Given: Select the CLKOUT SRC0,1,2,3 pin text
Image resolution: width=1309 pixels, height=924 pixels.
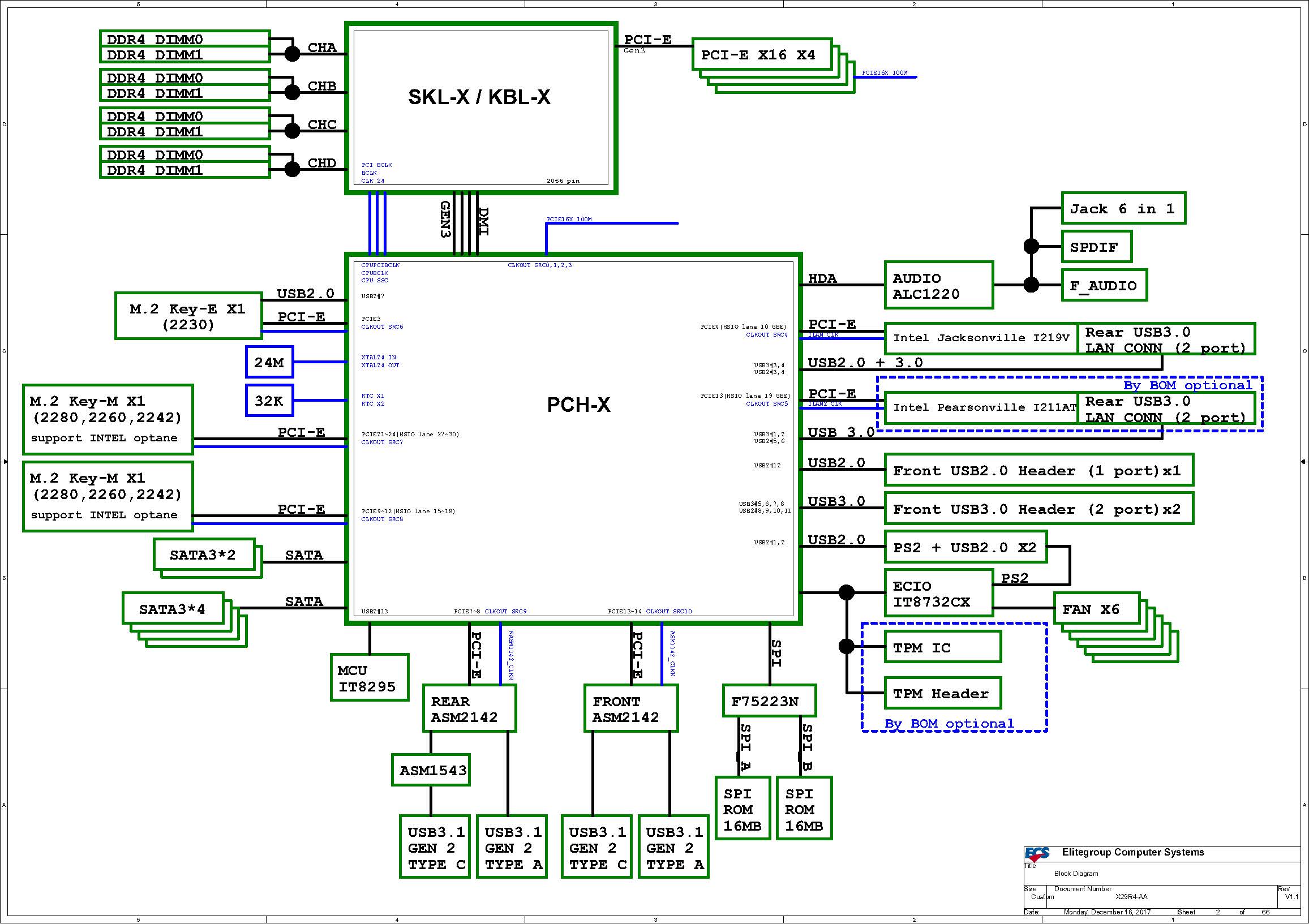Looking at the screenshot, I should tap(539, 265).
